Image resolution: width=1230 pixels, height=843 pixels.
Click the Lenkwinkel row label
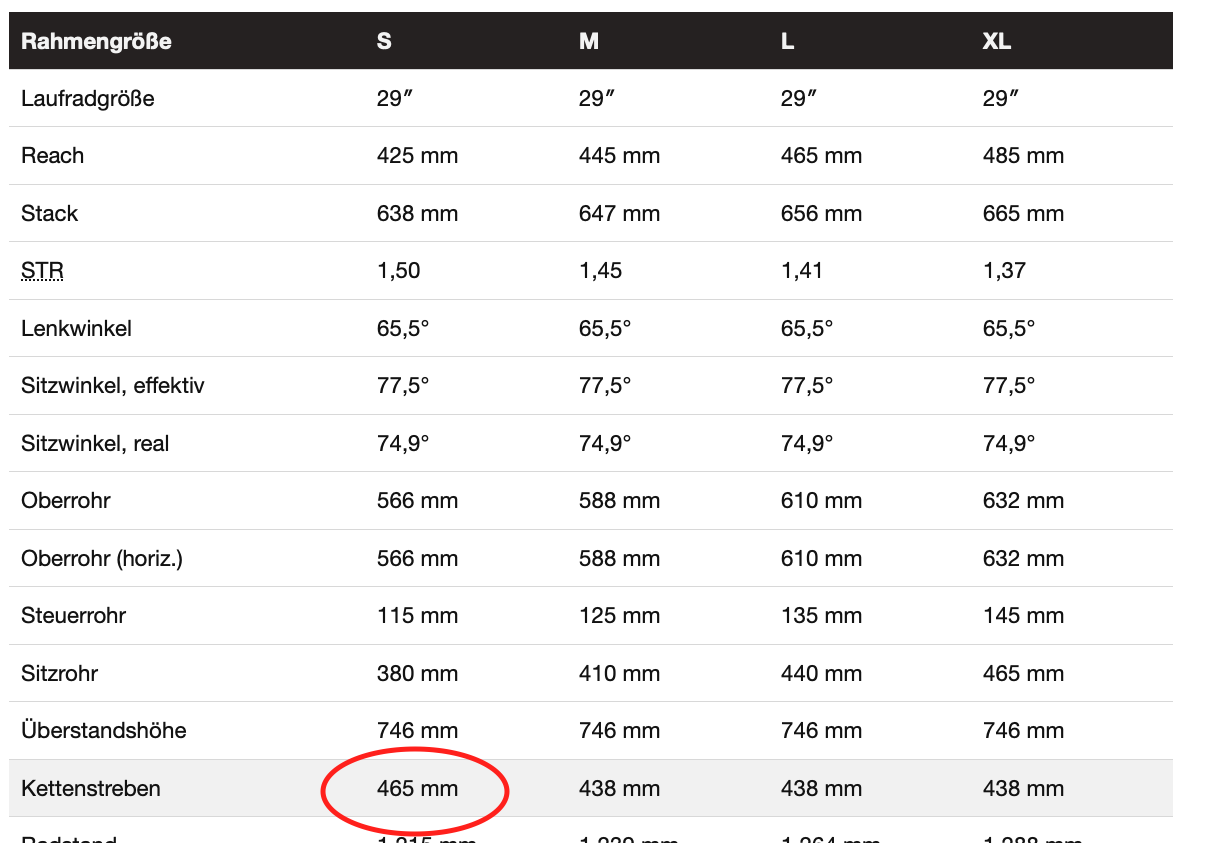click(76, 329)
